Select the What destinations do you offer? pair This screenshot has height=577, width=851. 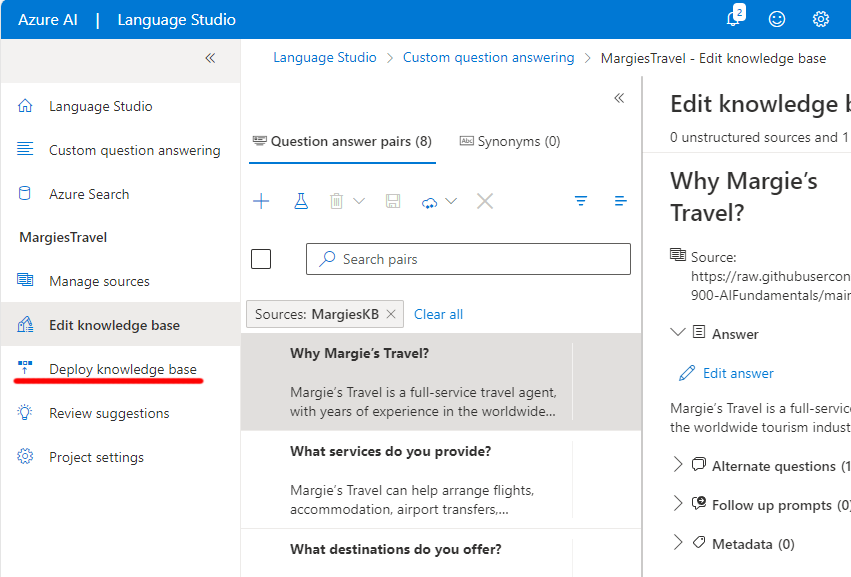pos(441,553)
